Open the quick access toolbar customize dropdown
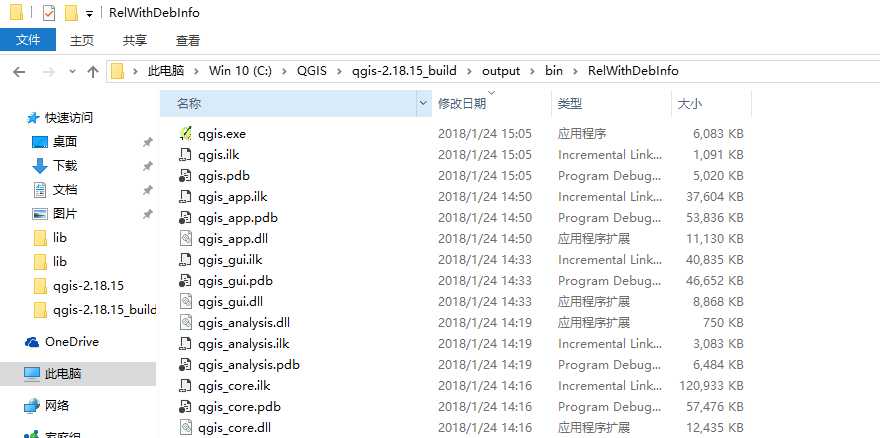 (89, 13)
